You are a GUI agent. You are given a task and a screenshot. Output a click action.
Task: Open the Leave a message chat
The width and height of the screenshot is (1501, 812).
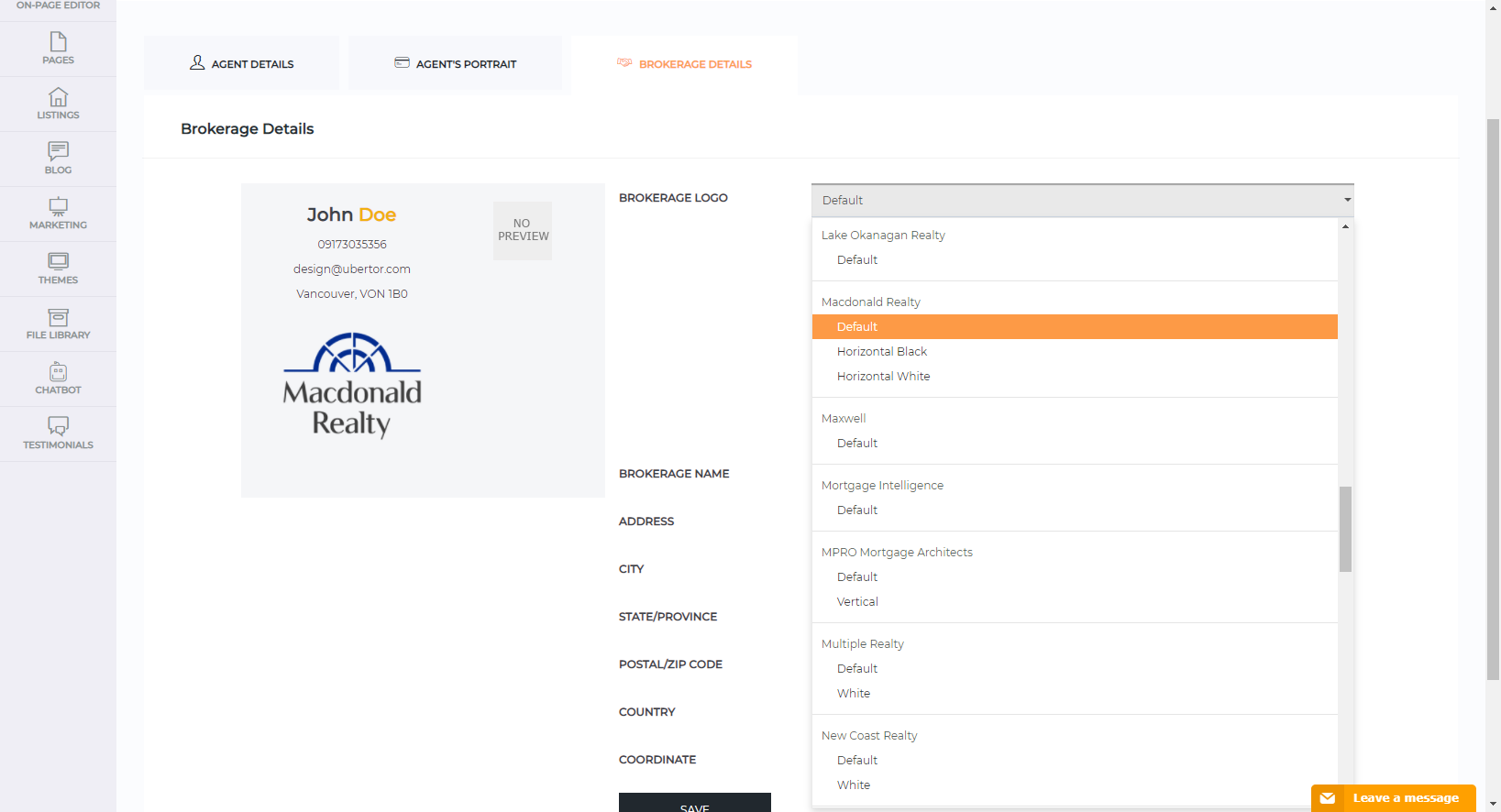pyautogui.click(x=1394, y=798)
